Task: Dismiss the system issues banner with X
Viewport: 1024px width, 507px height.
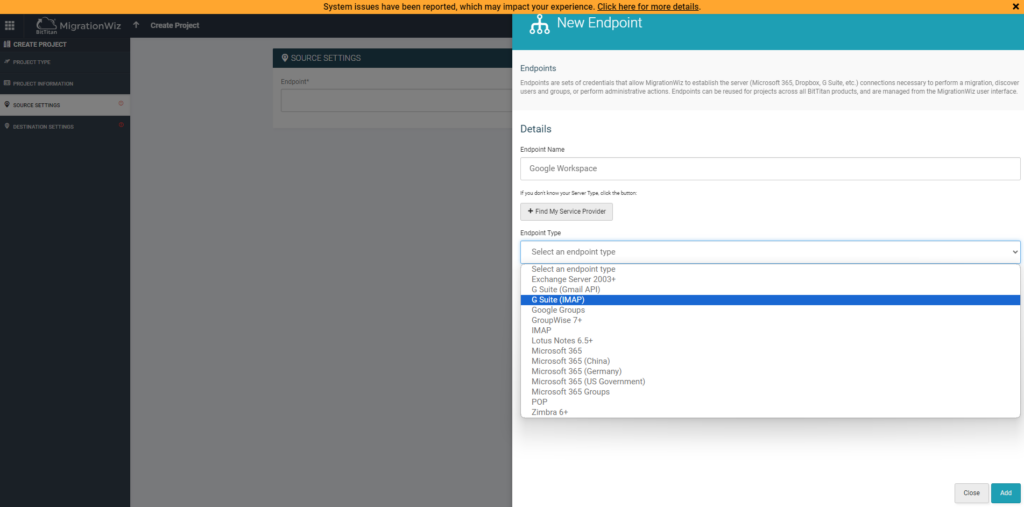Action: [x=1016, y=7]
